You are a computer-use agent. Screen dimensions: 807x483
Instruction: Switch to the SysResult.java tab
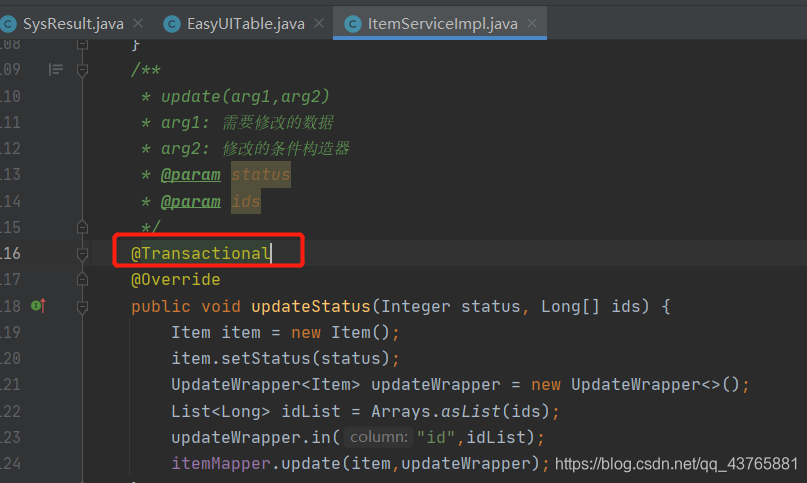pos(73,24)
